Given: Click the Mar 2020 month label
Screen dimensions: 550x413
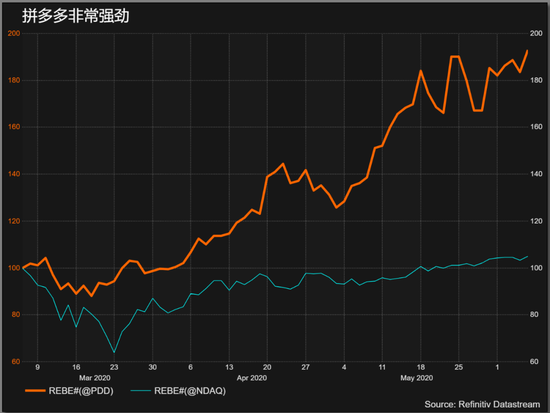Looking at the screenshot, I should pyautogui.click(x=94, y=378).
